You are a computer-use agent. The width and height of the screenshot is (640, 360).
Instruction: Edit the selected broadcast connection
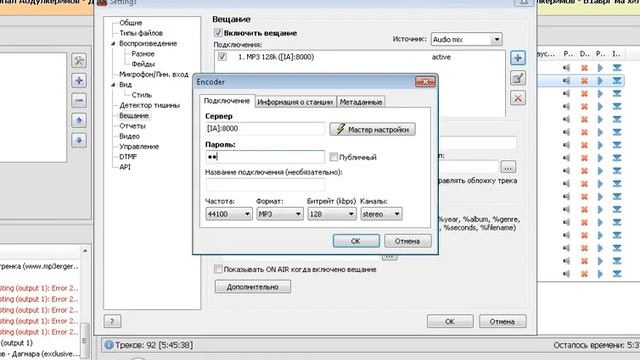click(518, 78)
